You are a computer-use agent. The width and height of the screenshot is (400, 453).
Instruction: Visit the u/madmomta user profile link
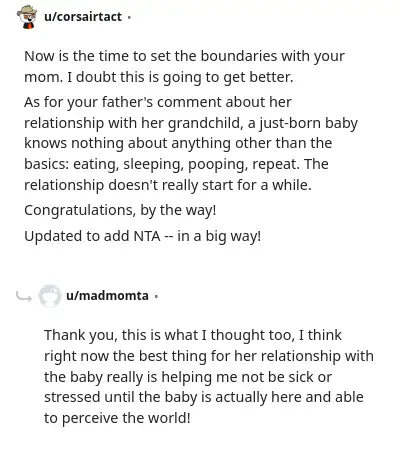point(107,296)
